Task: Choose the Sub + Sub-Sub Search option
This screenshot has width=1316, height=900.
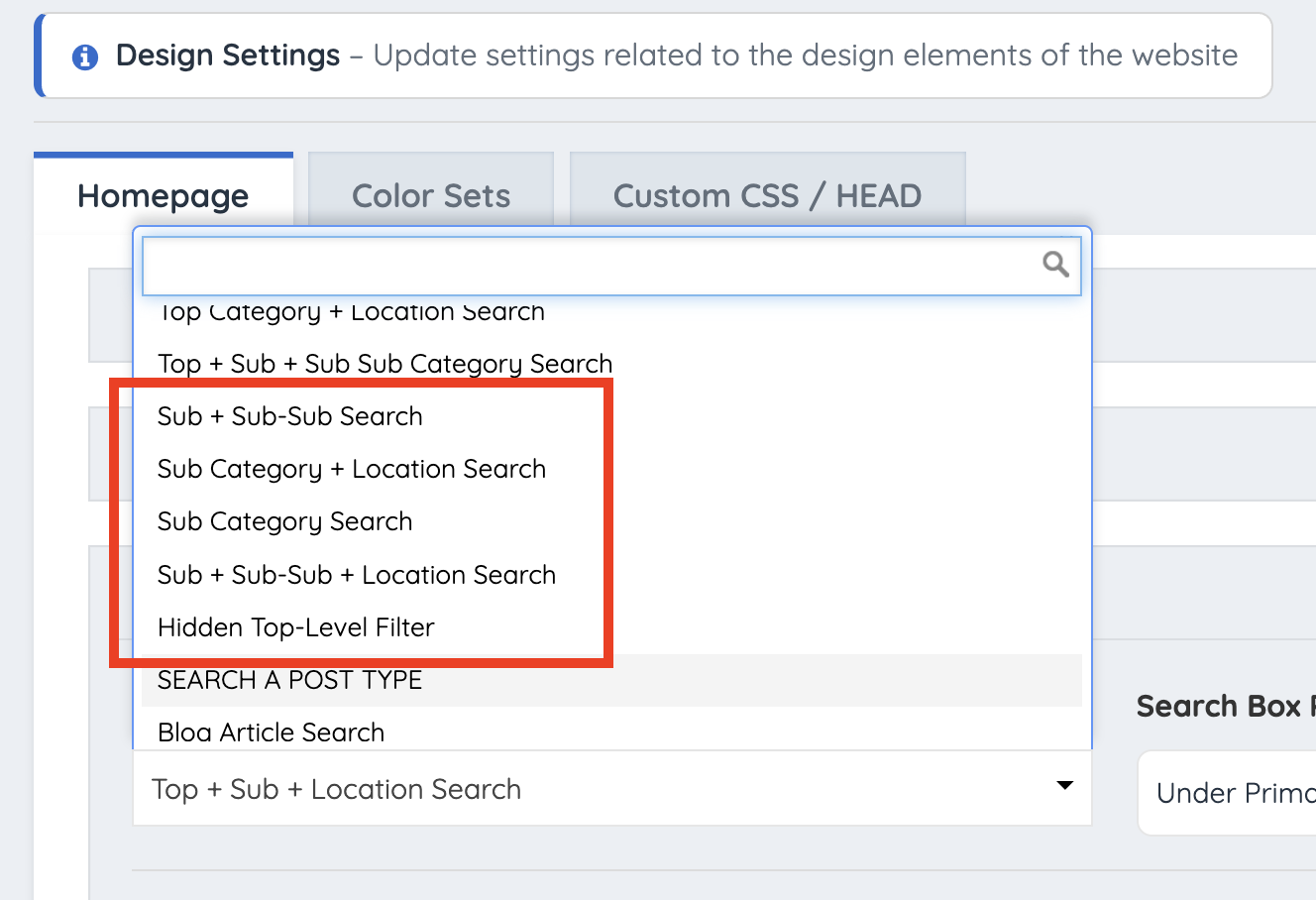Action: tap(290, 416)
